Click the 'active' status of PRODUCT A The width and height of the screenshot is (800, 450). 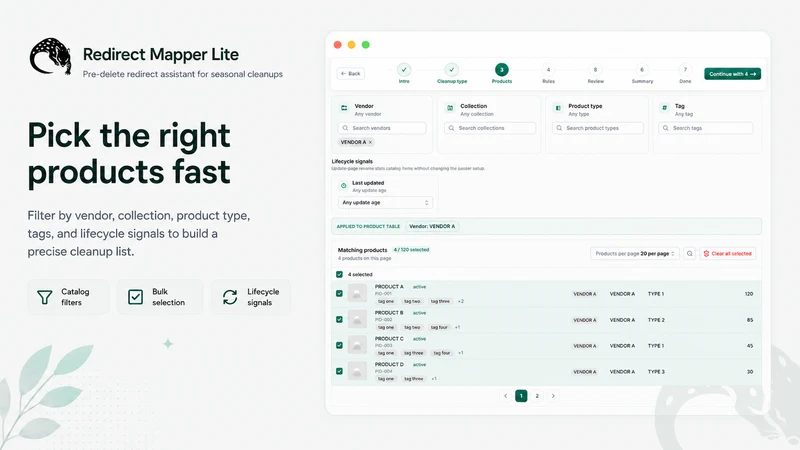point(419,287)
